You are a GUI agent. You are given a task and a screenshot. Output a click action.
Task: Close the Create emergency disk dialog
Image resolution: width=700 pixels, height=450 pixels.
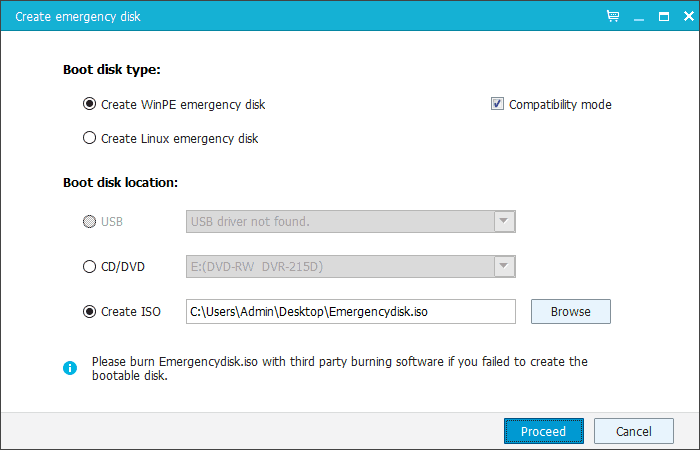click(x=688, y=17)
